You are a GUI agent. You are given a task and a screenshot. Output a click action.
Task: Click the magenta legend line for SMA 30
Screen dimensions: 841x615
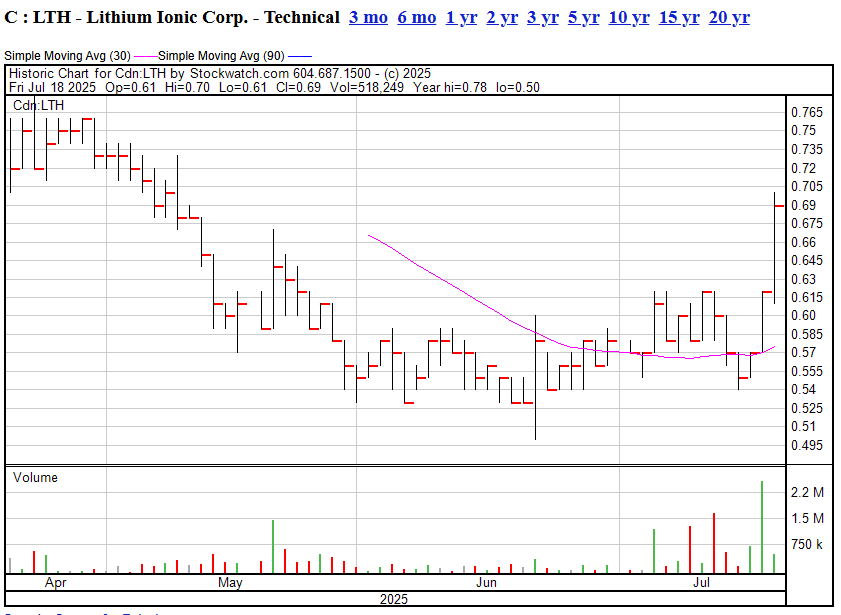(x=145, y=56)
